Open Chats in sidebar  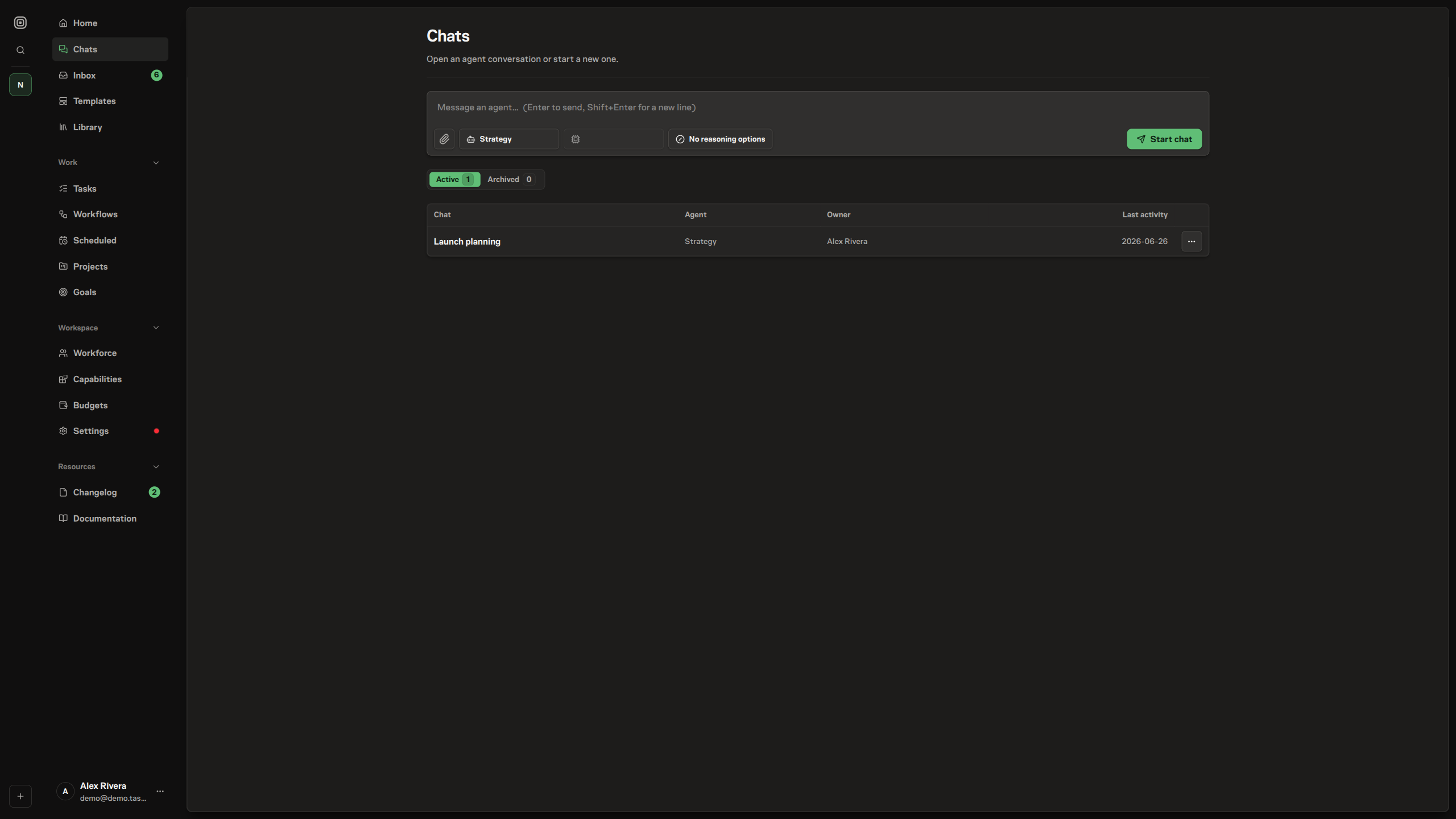pyautogui.click(x=110, y=49)
